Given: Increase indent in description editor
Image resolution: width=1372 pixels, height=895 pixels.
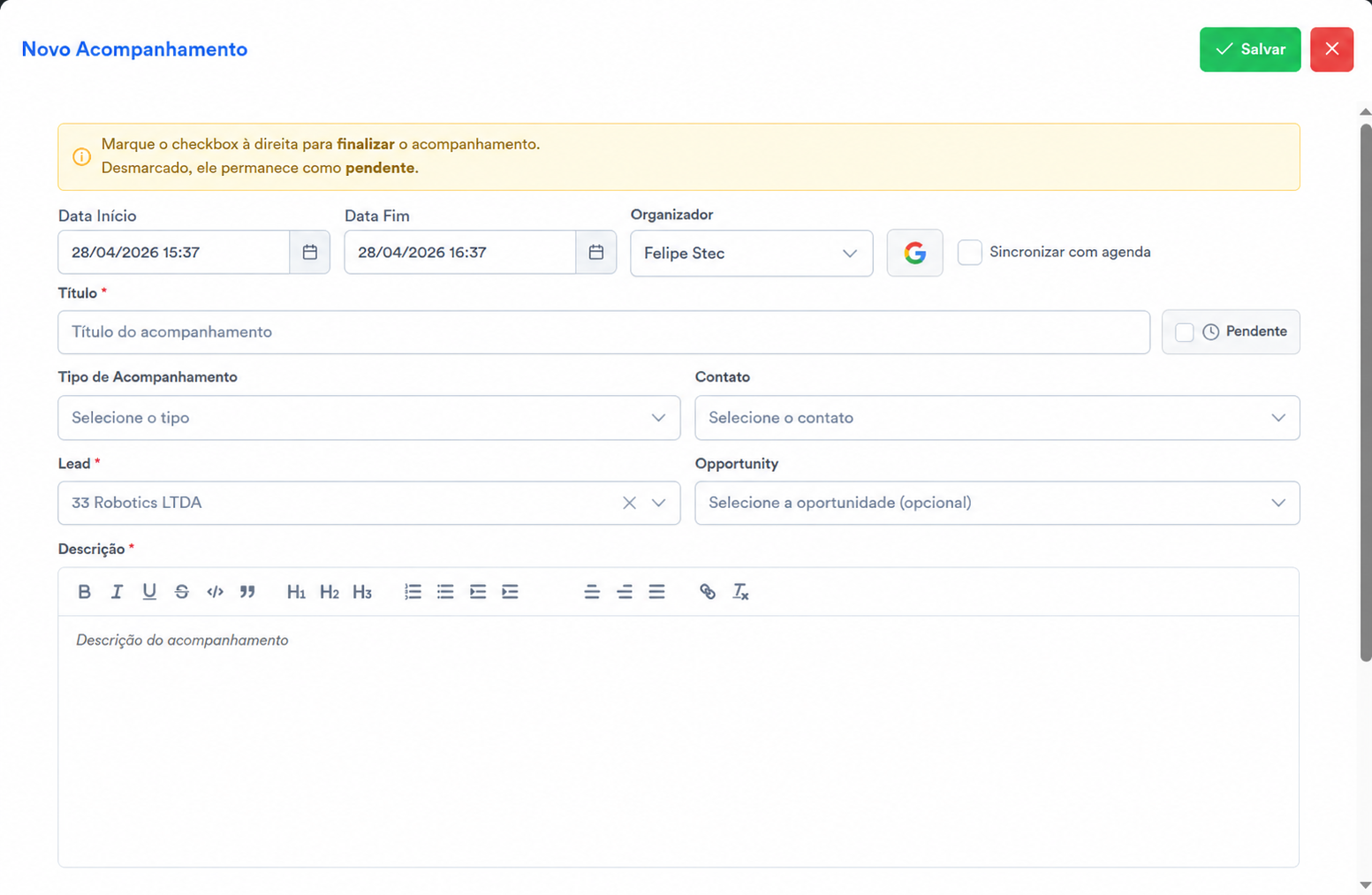Looking at the screenshot, I should click(511, 592).
